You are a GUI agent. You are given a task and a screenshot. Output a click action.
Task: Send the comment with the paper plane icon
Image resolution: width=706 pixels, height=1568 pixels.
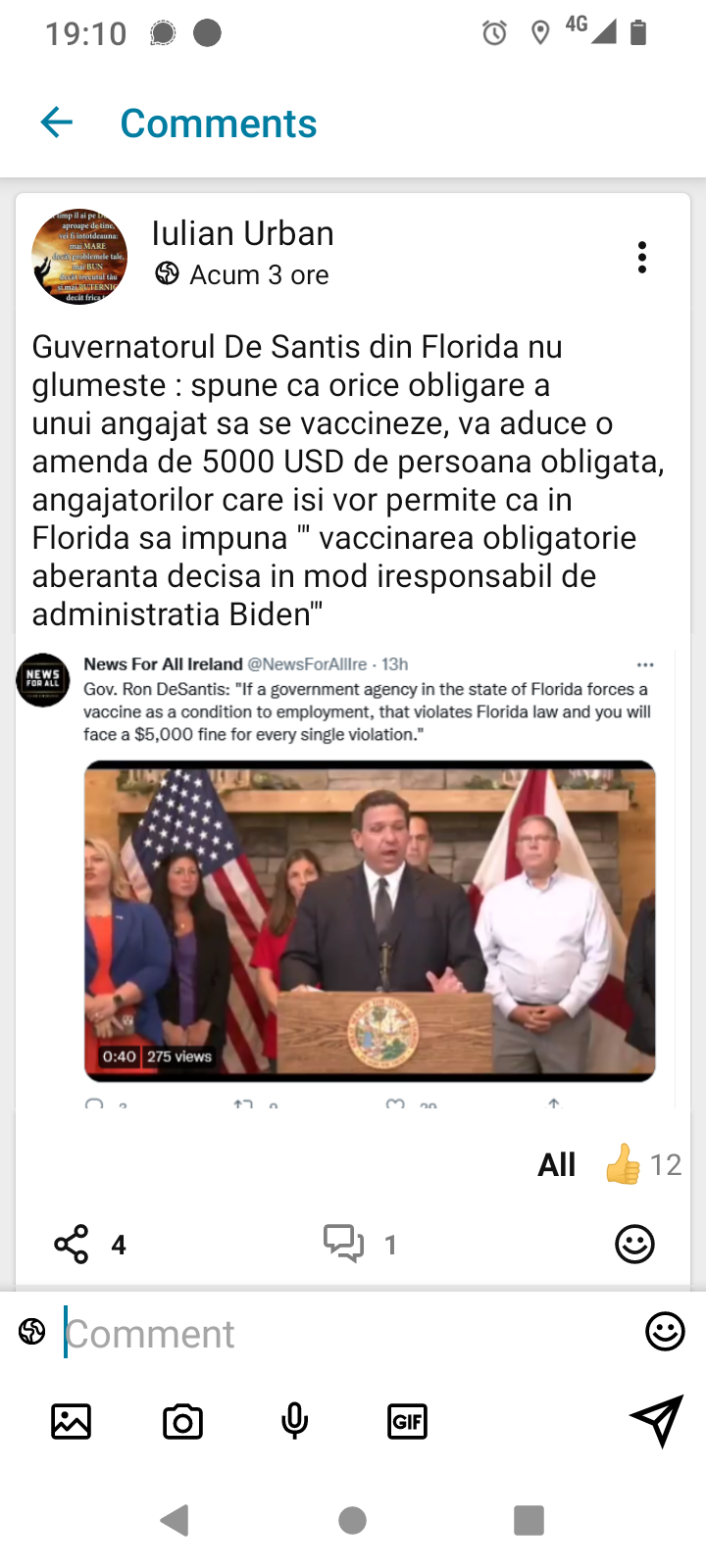tap(656, 1419)
